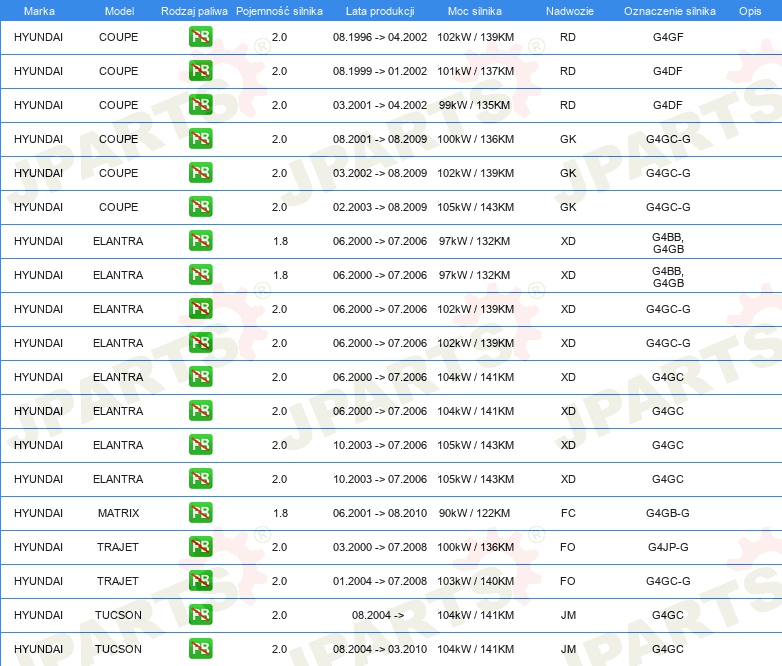Click the fuel icon in the TUCSON row without an end date

[x=200, y=615]
